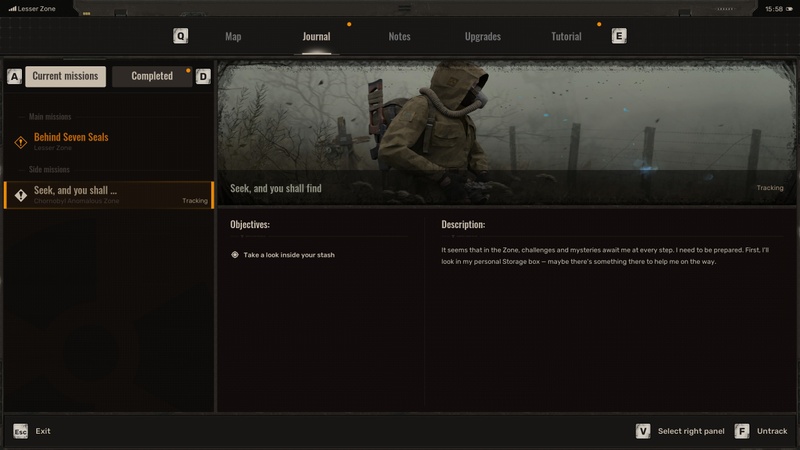Click the V key icon
The image size is (800, 450).
(x=643, y=431)
